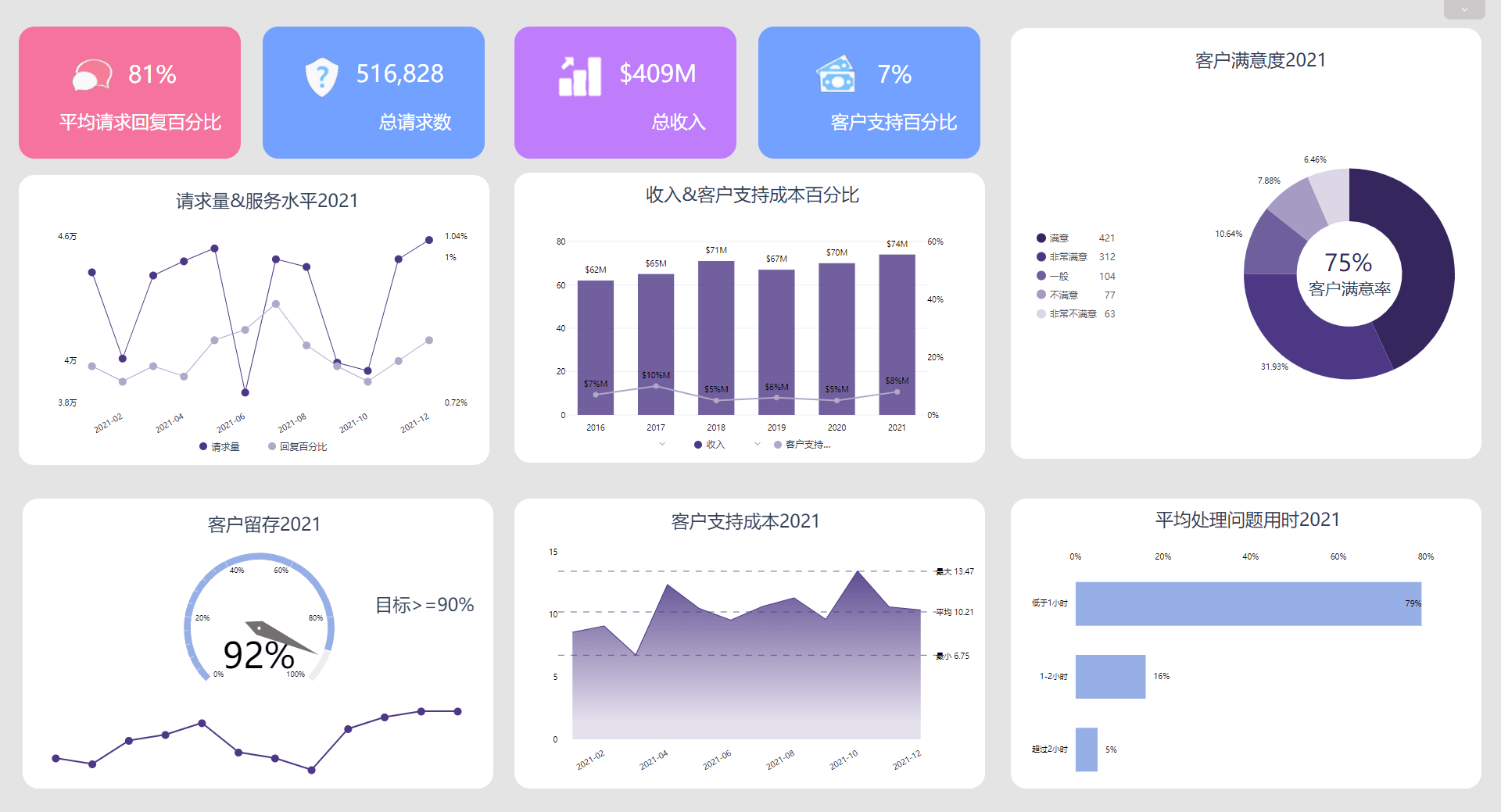Toggle the 非常满意 312 legend entry
Viewport: 1501px width, 812px height.
1076,257
